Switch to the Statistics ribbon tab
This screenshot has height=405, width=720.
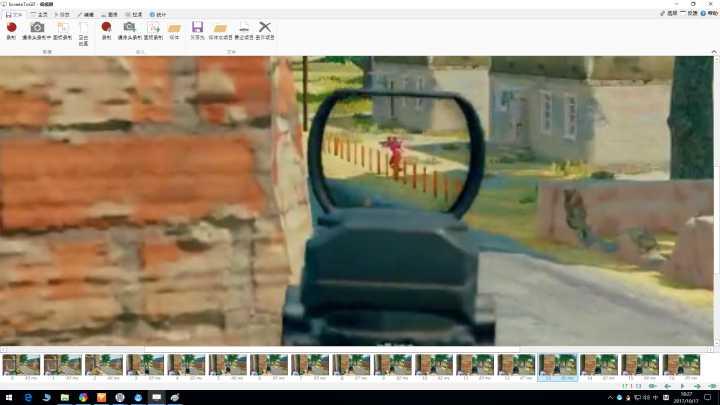(x=158, y=15)
